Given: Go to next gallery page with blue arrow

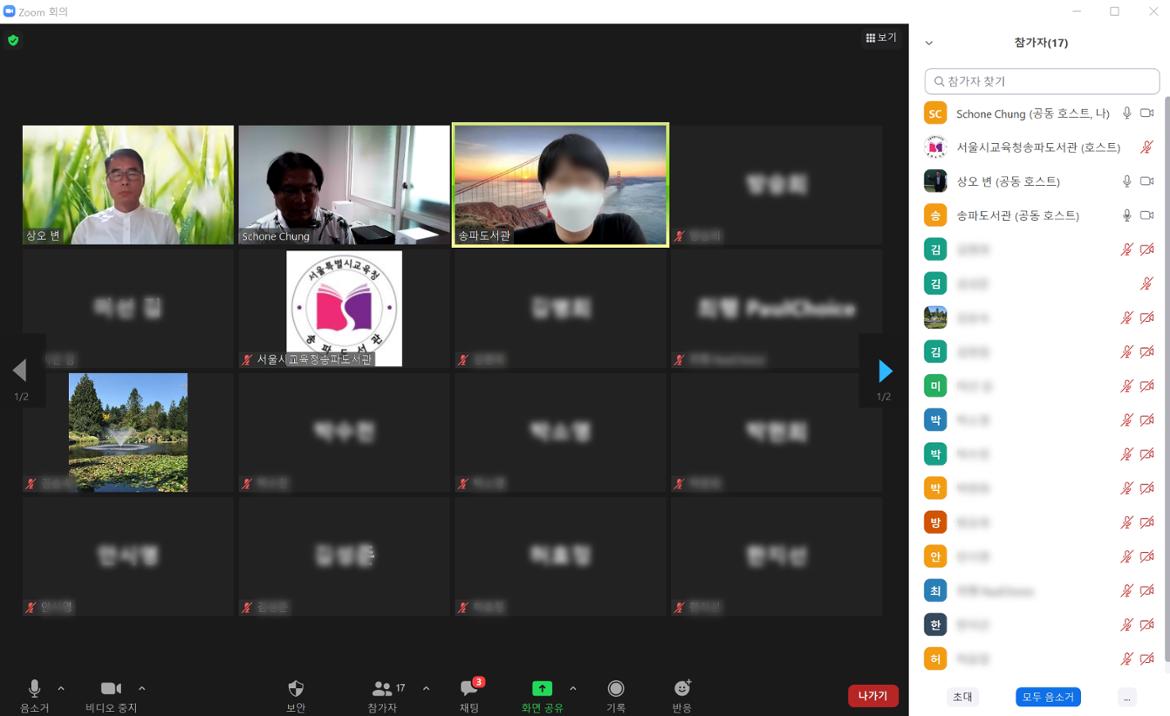Looking at the screenshot, I should point(884,371).
